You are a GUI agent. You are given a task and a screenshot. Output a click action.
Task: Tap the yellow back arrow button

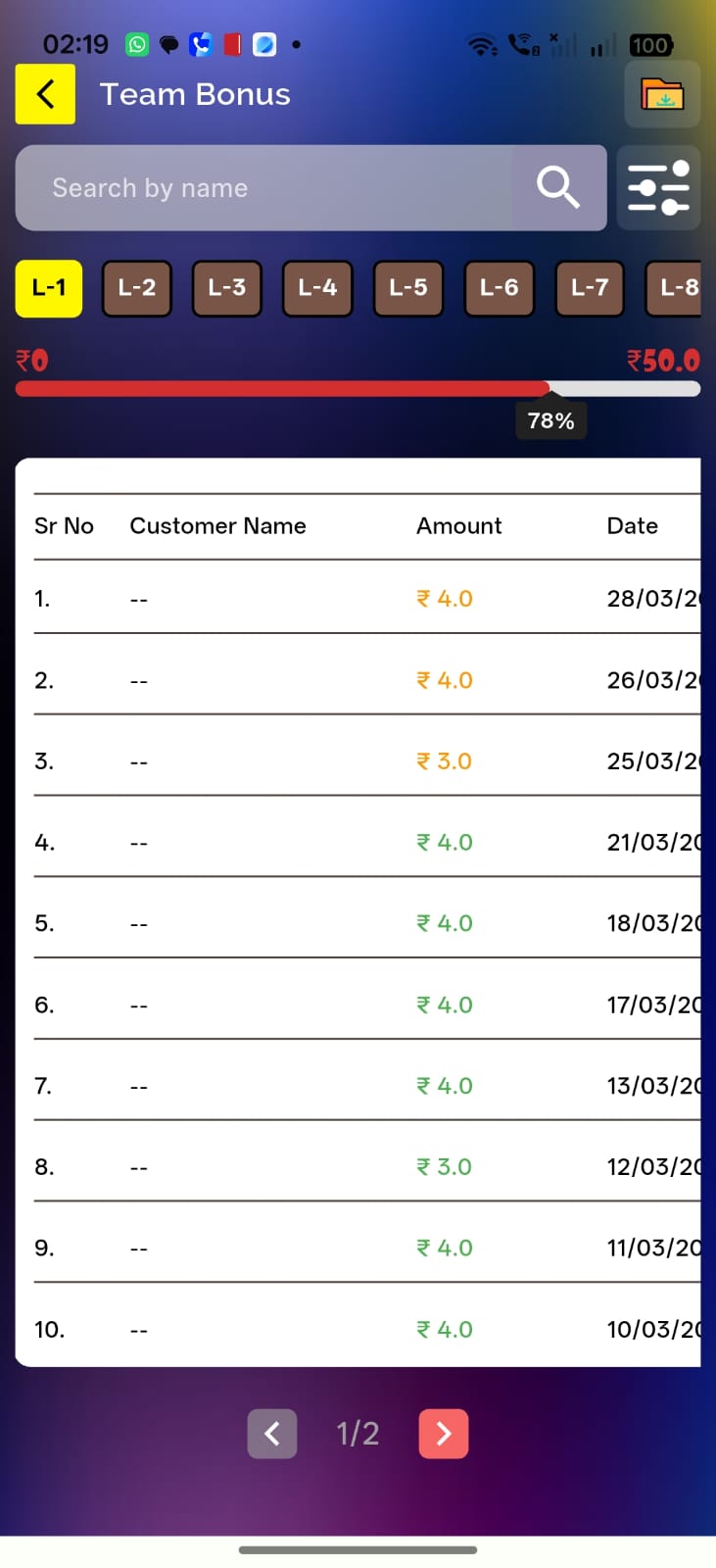45,94
